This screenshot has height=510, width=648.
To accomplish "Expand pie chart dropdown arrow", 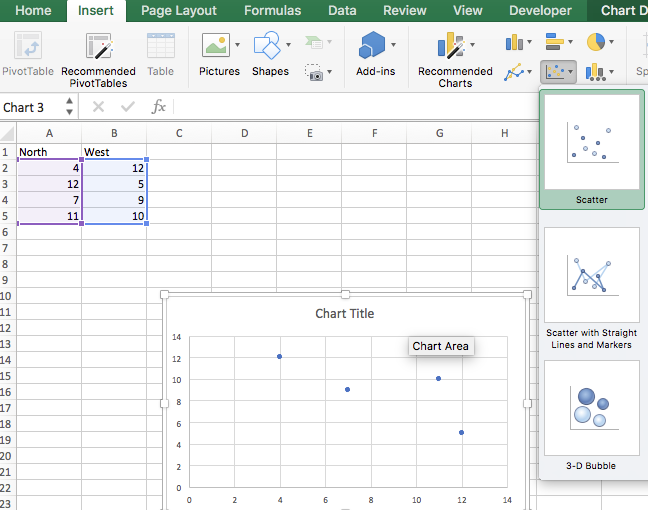I will (611, 42).
